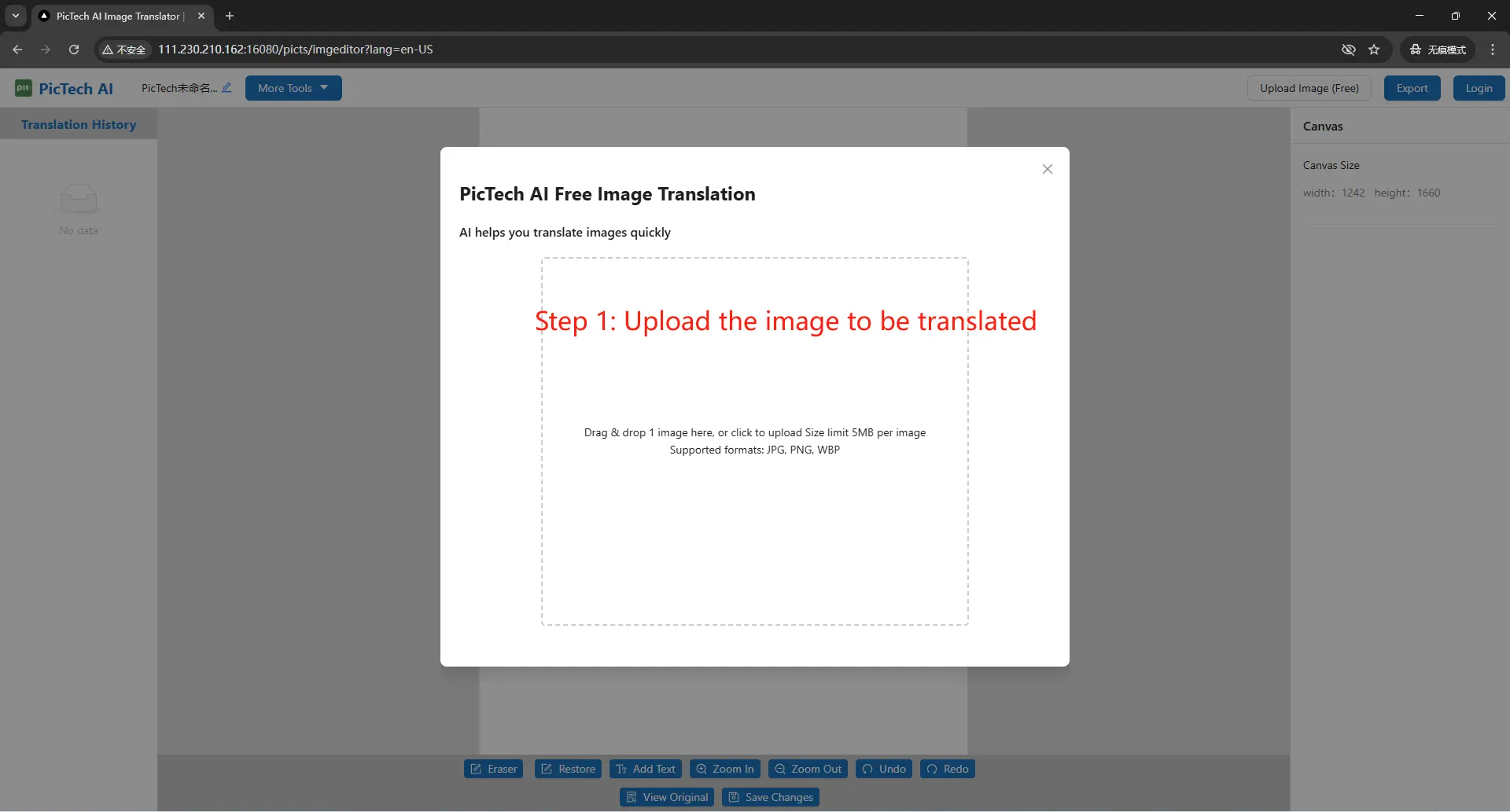Close the PicTech AI Image Translator tab
This screenshot has width=1510, height=812.
(x=201, y=16)
